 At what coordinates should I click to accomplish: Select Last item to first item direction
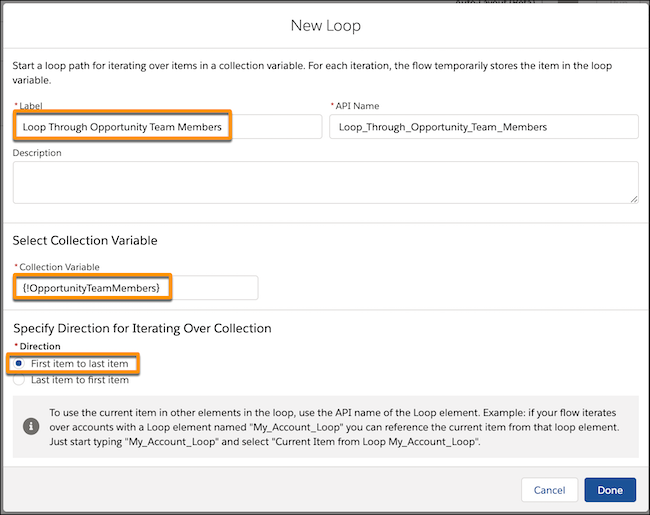pos(19,380)
